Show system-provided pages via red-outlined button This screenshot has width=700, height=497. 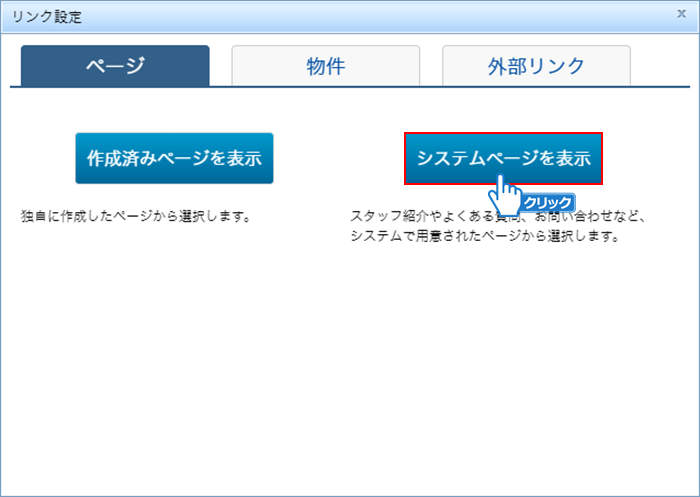click(x=503, y=158)
